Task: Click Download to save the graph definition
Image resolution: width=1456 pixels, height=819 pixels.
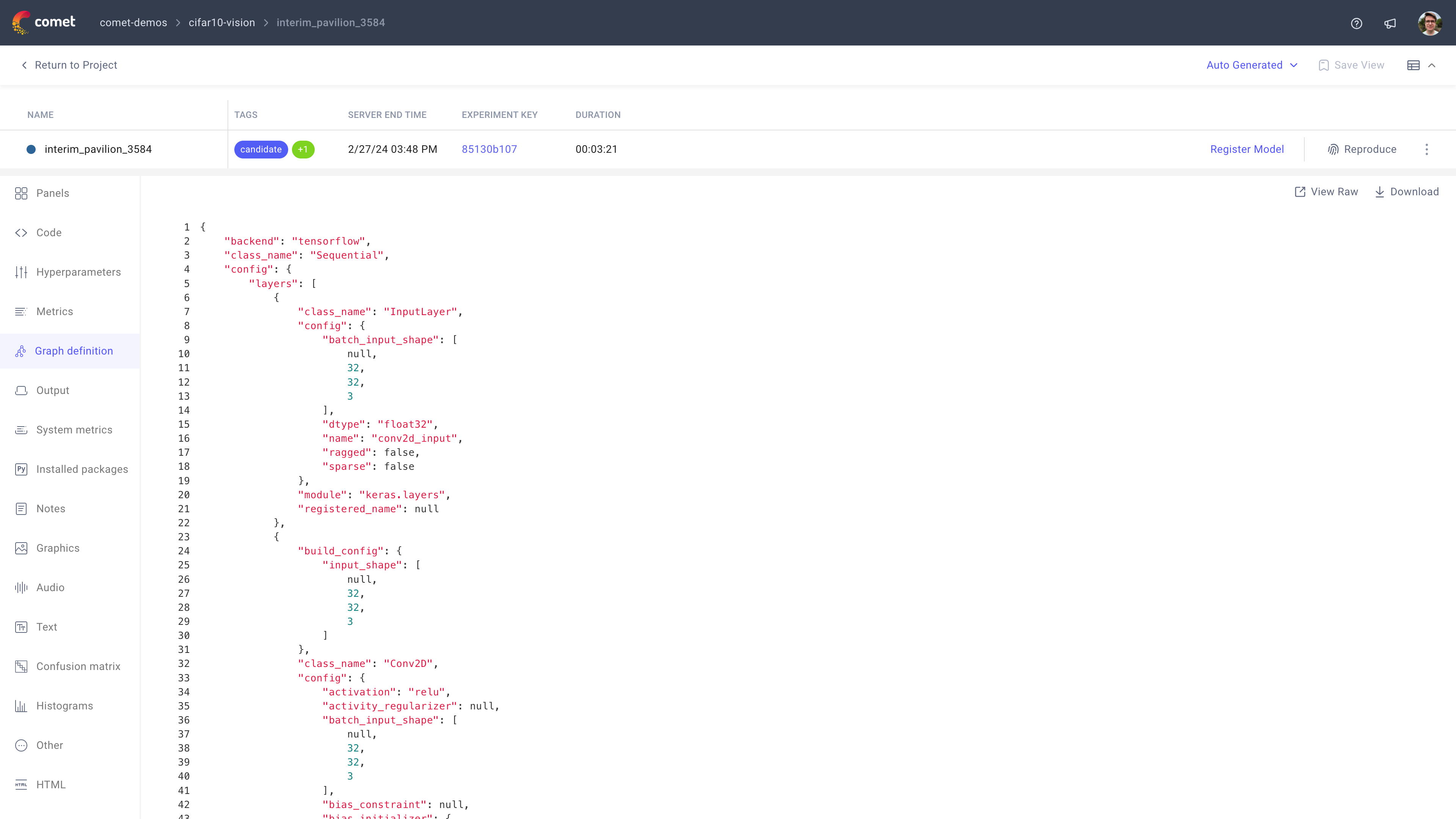Action: 1407,191
